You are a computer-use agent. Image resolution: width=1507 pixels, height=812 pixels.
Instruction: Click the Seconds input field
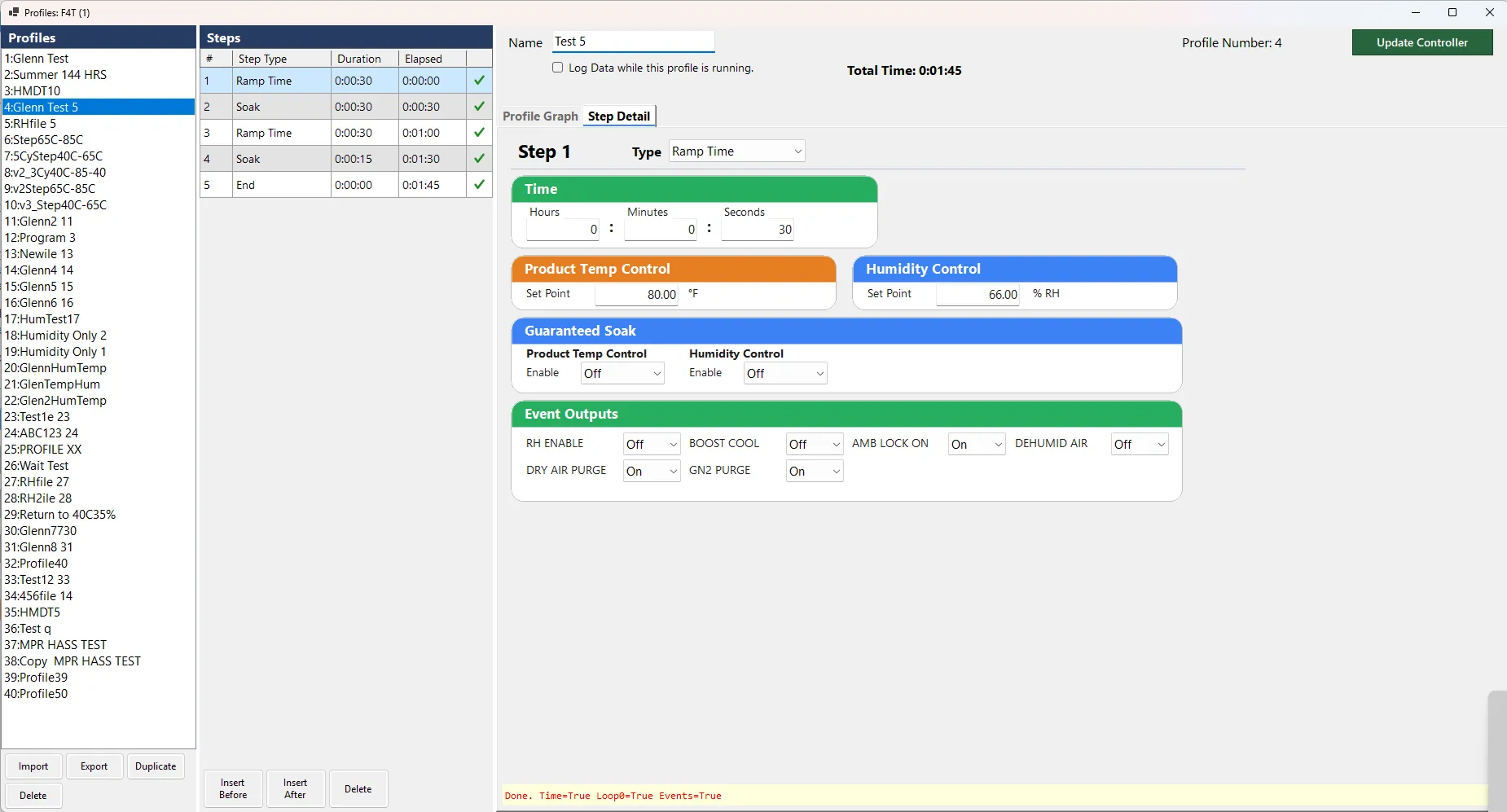[758, 230]
